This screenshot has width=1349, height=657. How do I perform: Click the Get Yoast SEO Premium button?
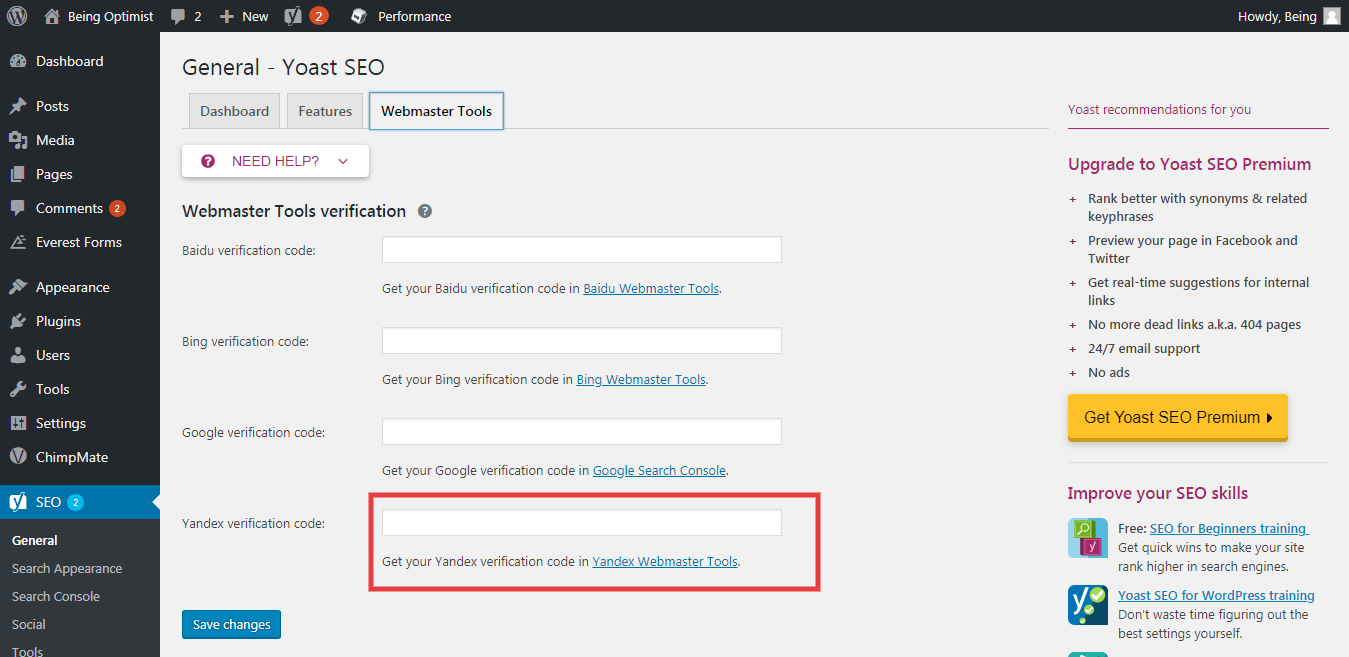pos(1177,417)
